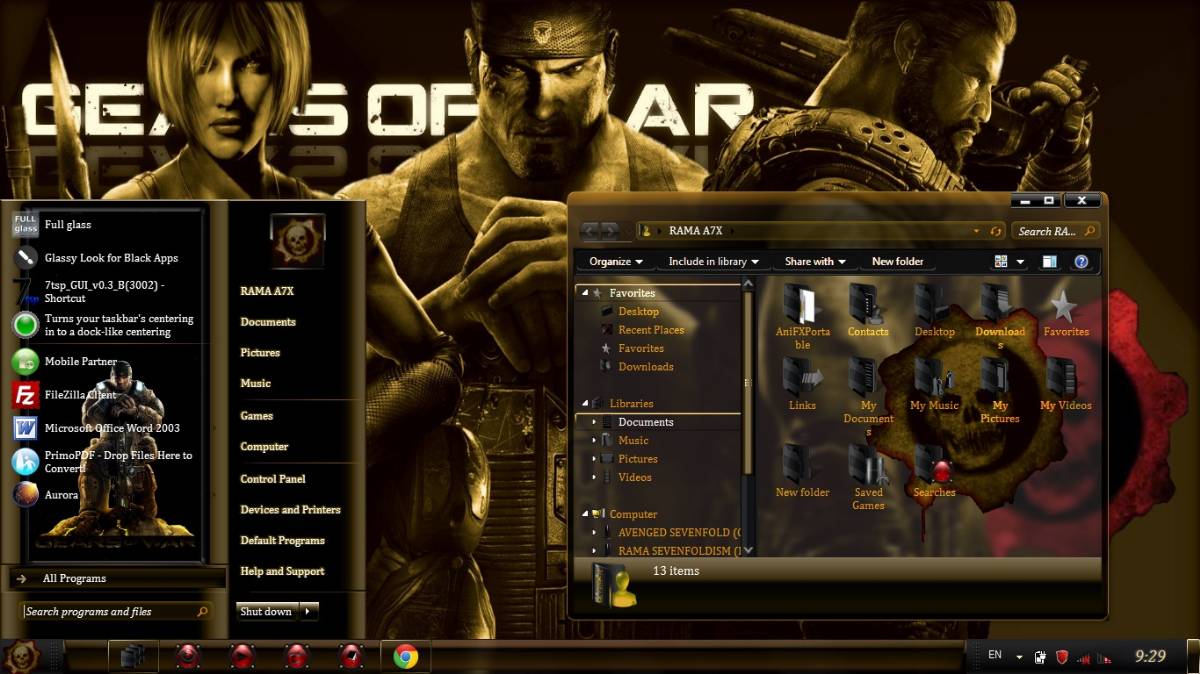Open the Include in library dropdown
1200x674 pixels.
pos(713,261)
